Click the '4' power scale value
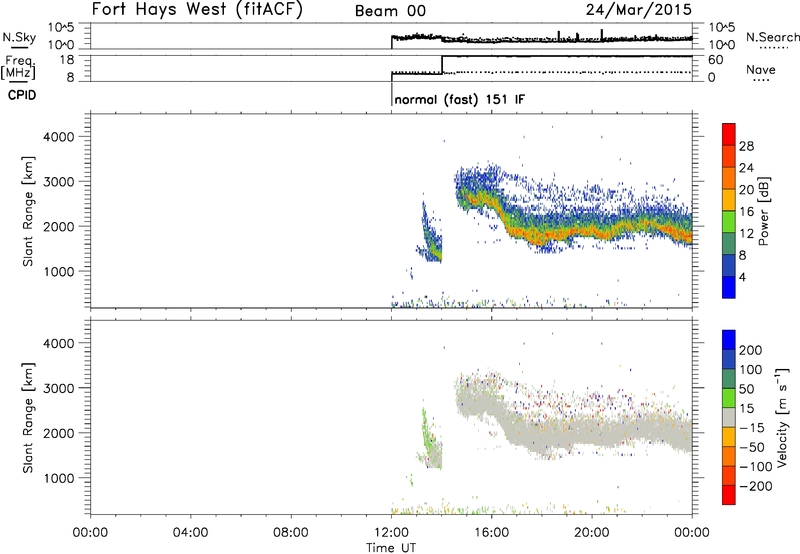Image resolution: width=800 pixels, height=554 pixels. pyautogui.click(x=742, y=277)
